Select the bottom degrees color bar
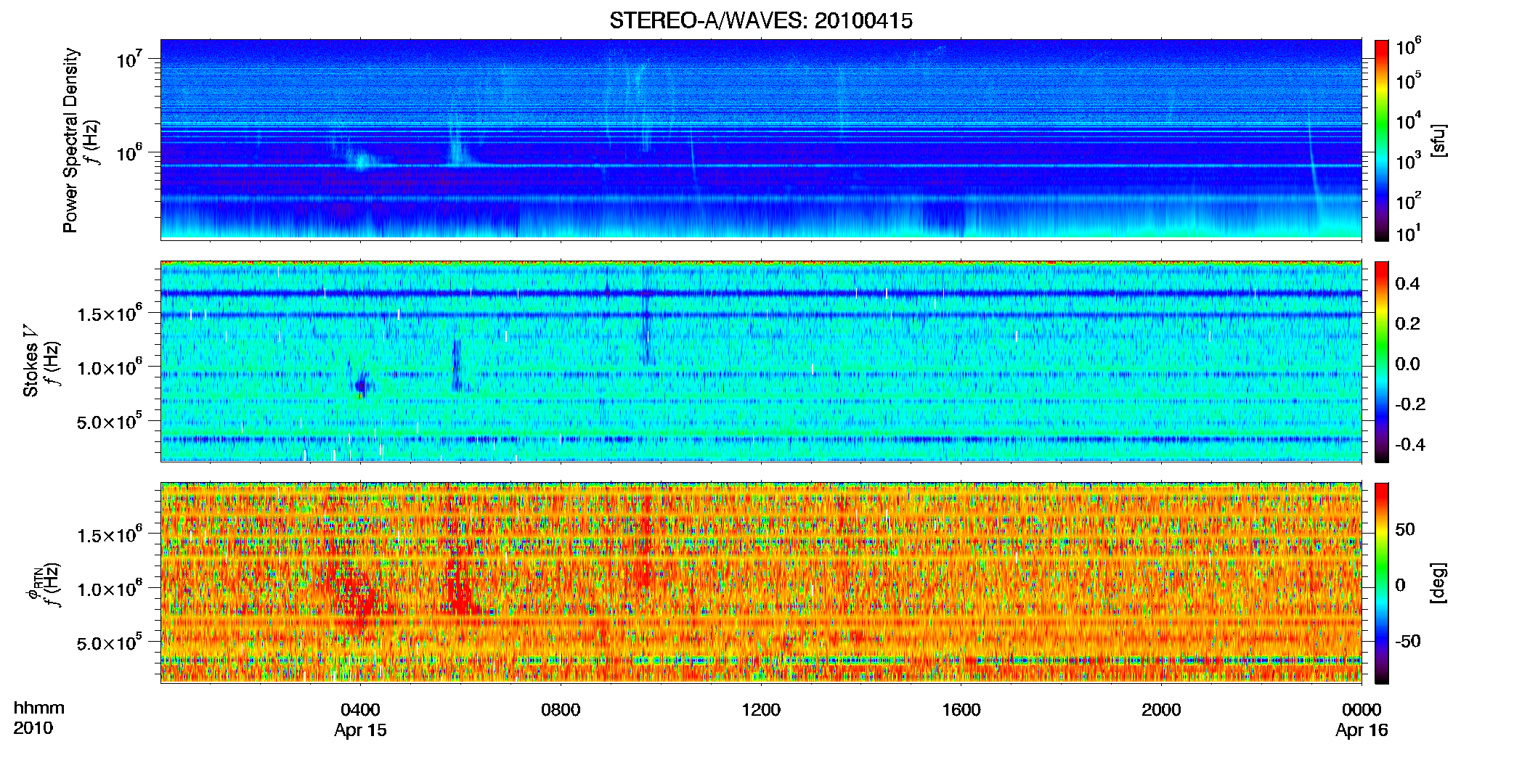 pos(1382,583)
